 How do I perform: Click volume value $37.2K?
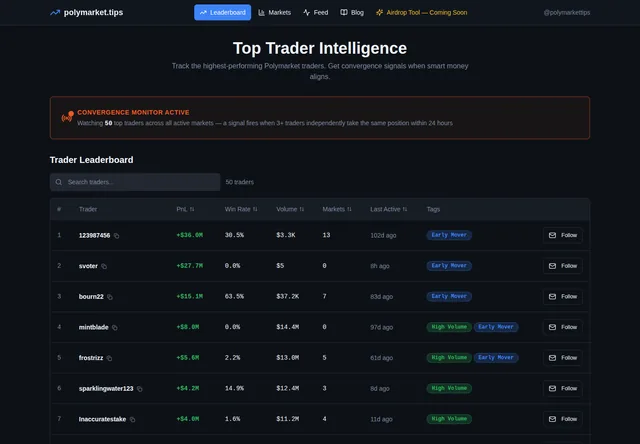pyautogui.click(x=288, y=296)
